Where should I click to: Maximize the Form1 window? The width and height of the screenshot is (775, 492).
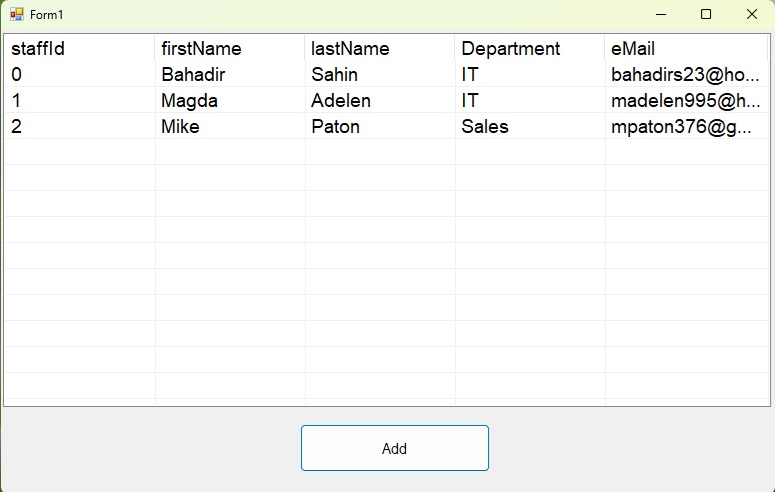point(706,15)
